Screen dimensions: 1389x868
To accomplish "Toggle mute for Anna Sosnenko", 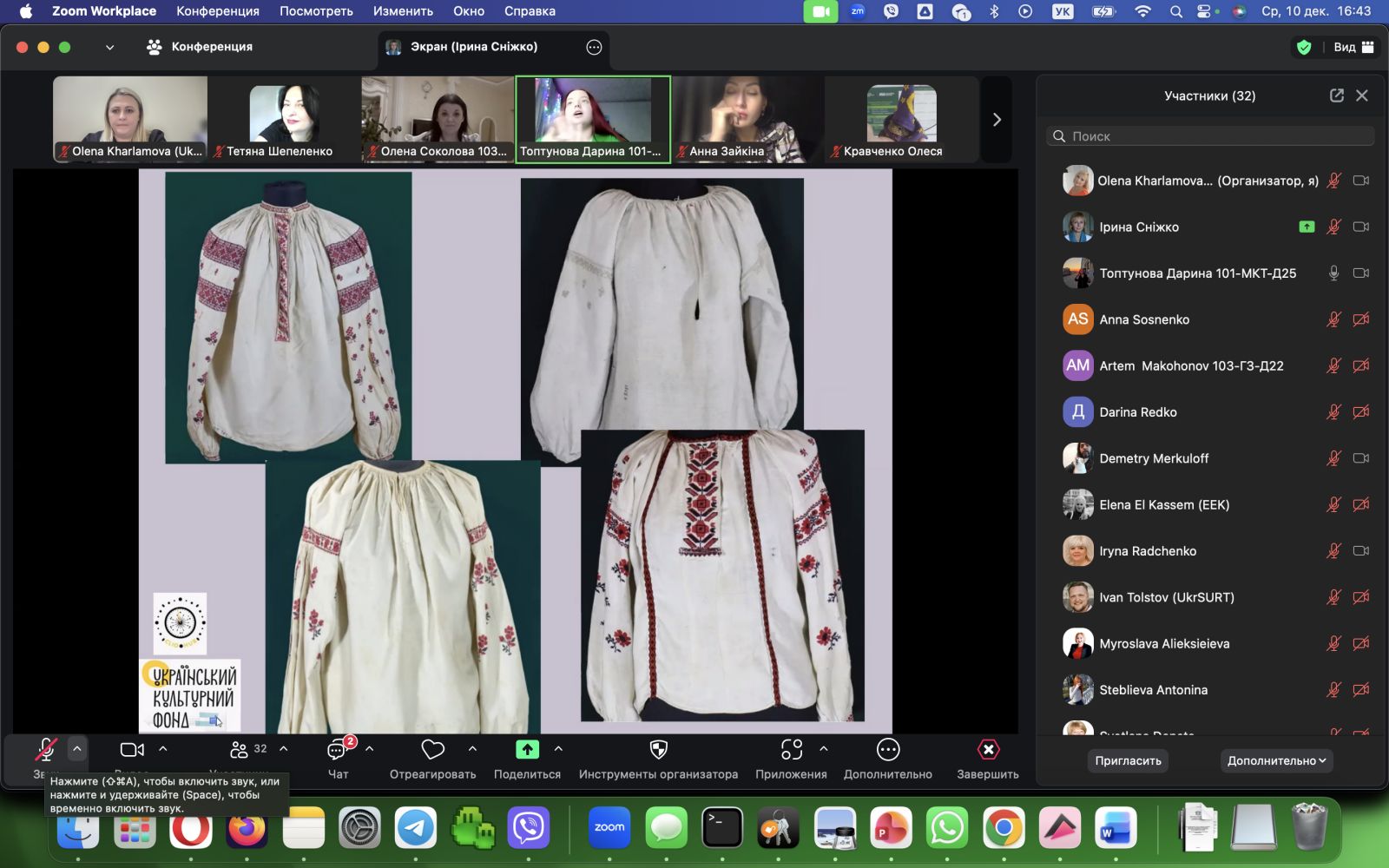I will 1333,319.
